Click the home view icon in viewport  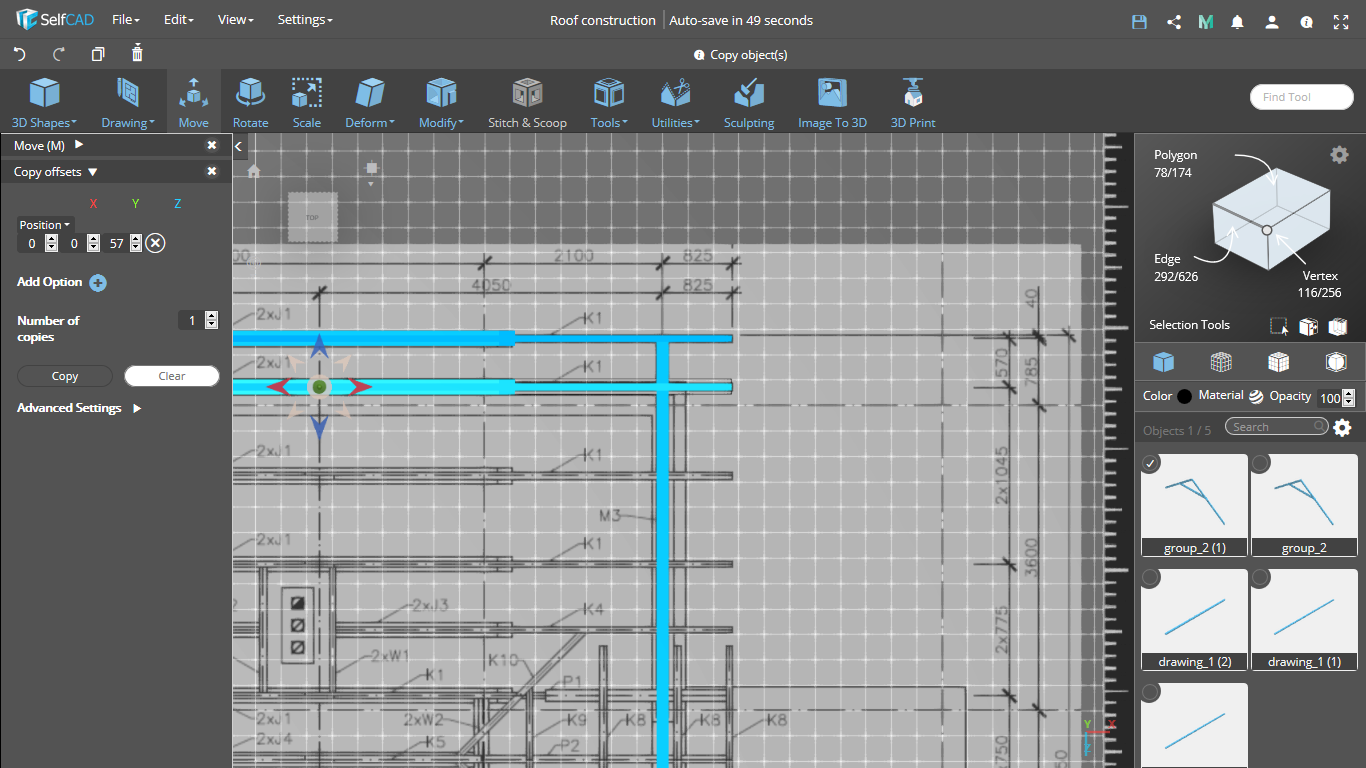coord(254,171)
